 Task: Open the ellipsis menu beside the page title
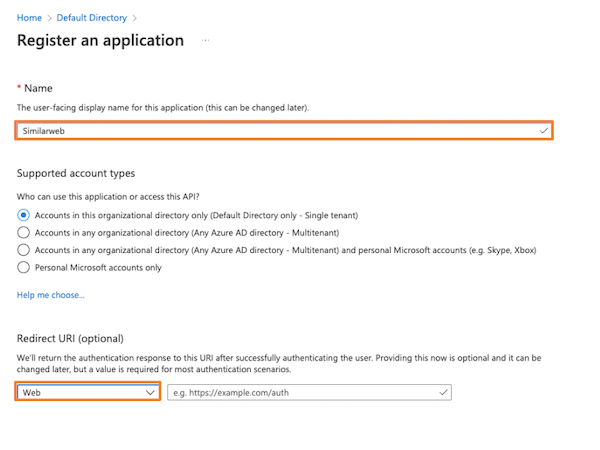click(x=206, y=41)
